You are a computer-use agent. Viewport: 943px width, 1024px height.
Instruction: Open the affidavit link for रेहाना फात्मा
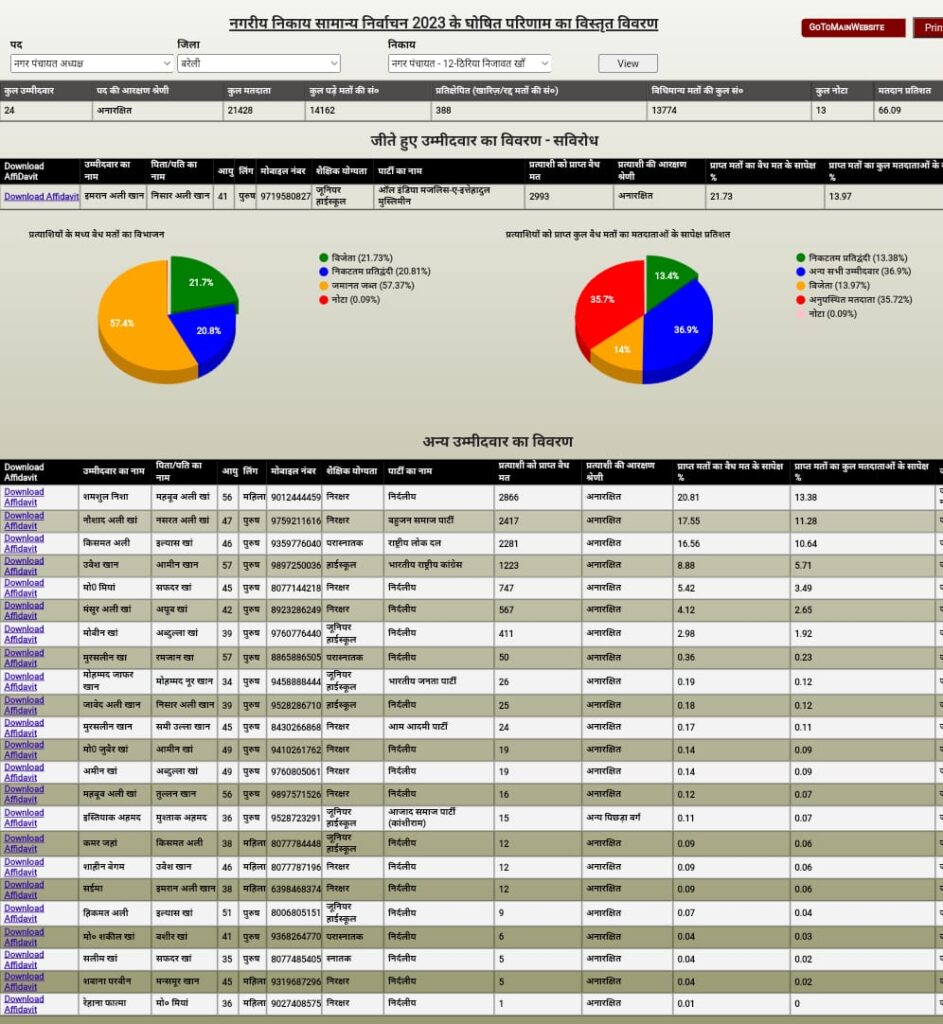23,1004
